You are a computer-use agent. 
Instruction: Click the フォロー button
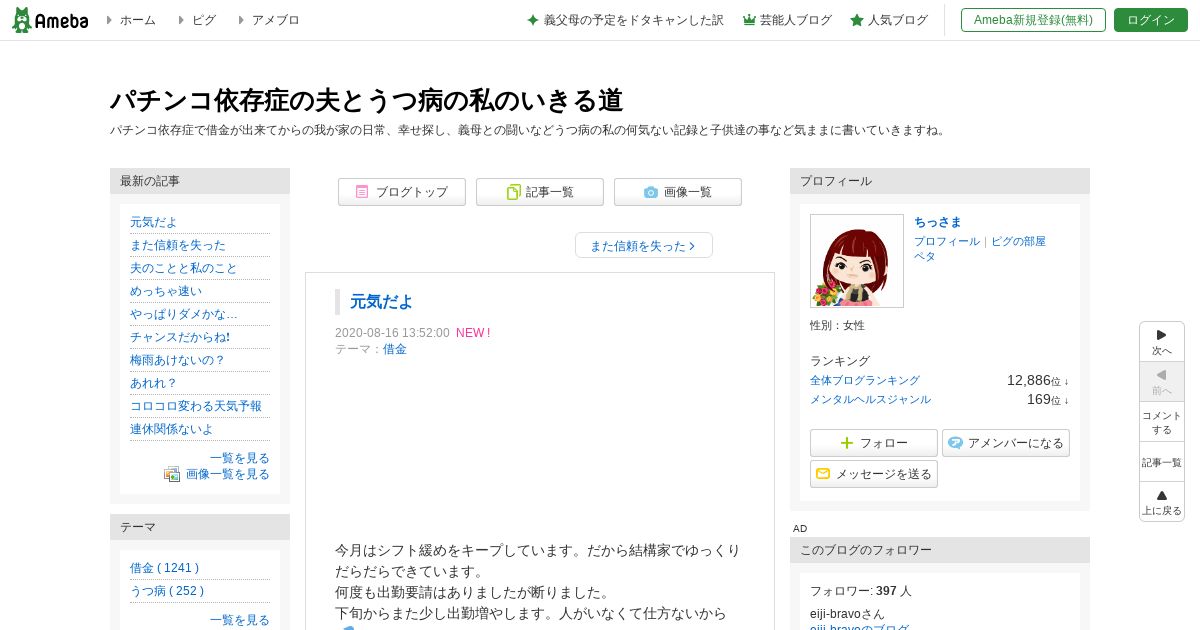[x=874, y=443]
